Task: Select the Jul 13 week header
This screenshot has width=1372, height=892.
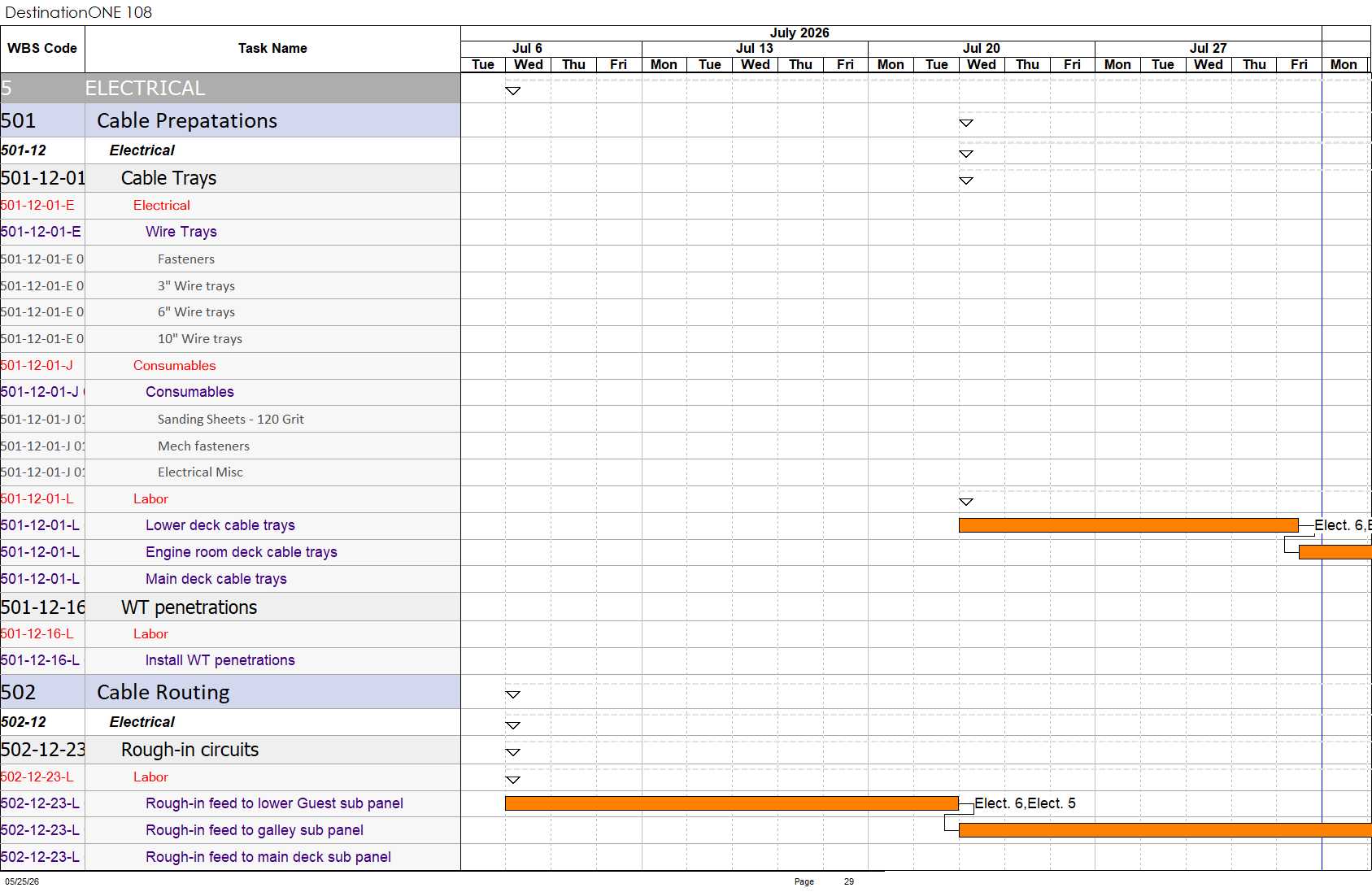Action: [x=755, y=49]
